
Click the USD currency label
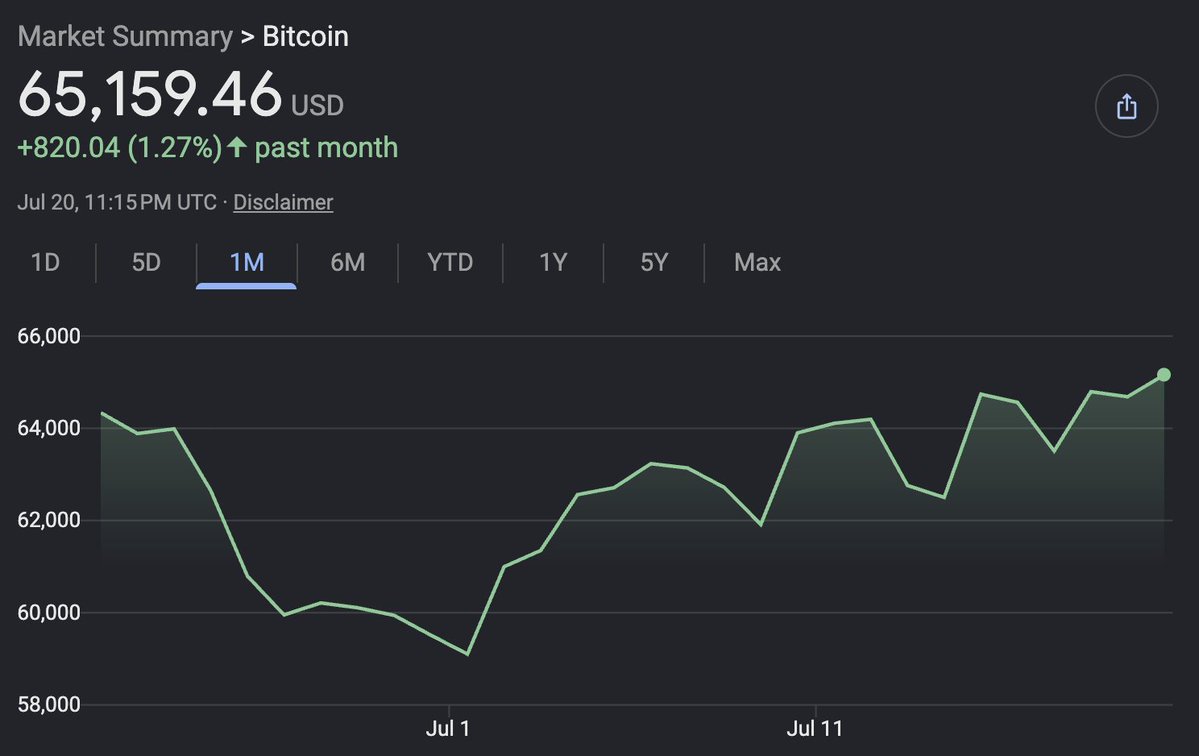pos(317,105)
